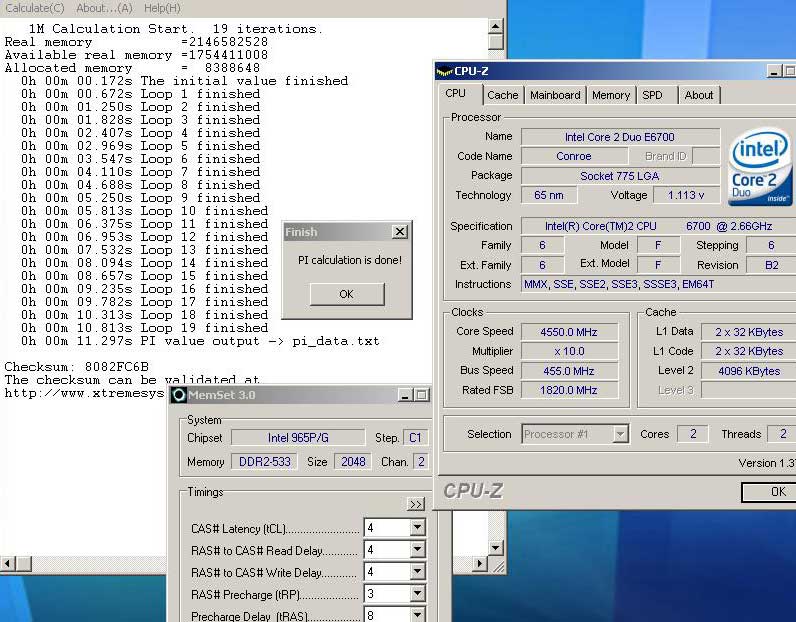Open the RAS# Precharge (tRP) dropdown
796x622 pixels.
(x=417, y=593)
